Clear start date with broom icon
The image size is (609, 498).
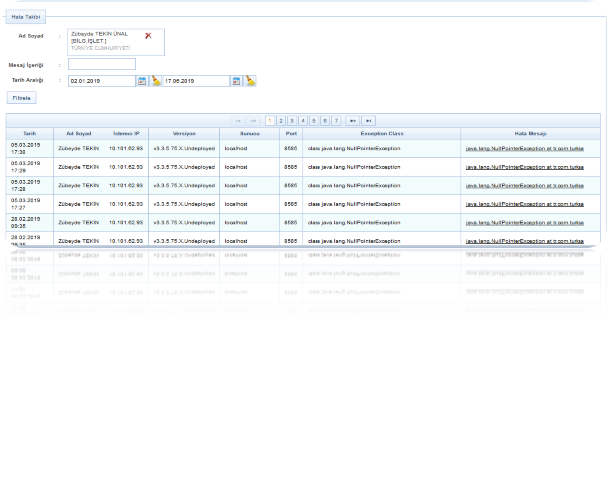(x=156, y=81)
